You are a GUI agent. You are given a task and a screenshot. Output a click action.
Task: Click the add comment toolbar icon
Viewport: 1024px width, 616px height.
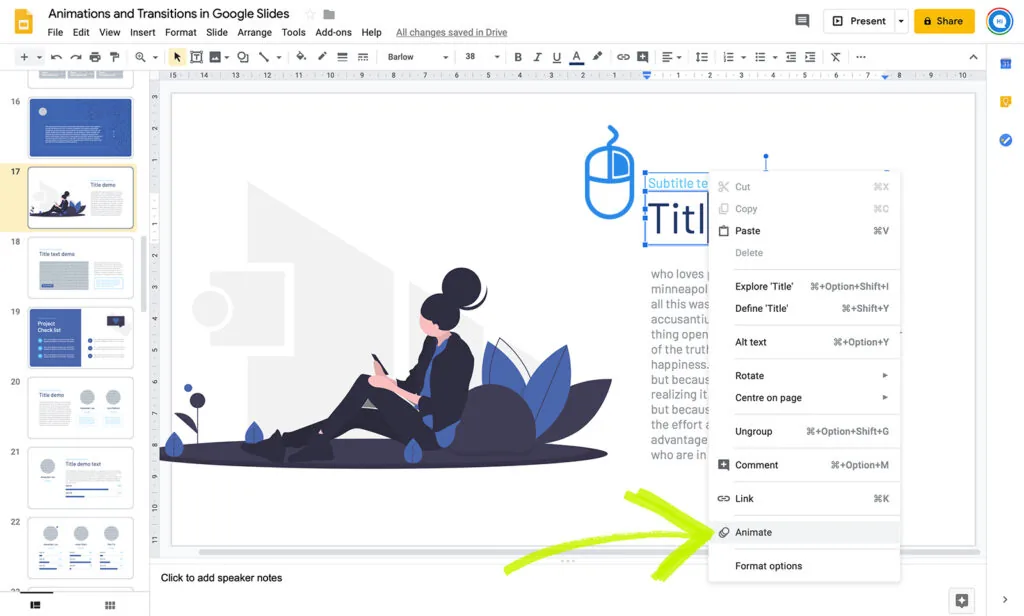click(x=643, y=57)
